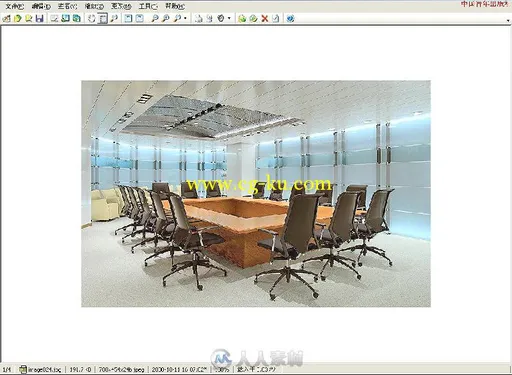Click the yellow folder open icon
Viewport: 512px width, 375px height.
pos(17,19)
